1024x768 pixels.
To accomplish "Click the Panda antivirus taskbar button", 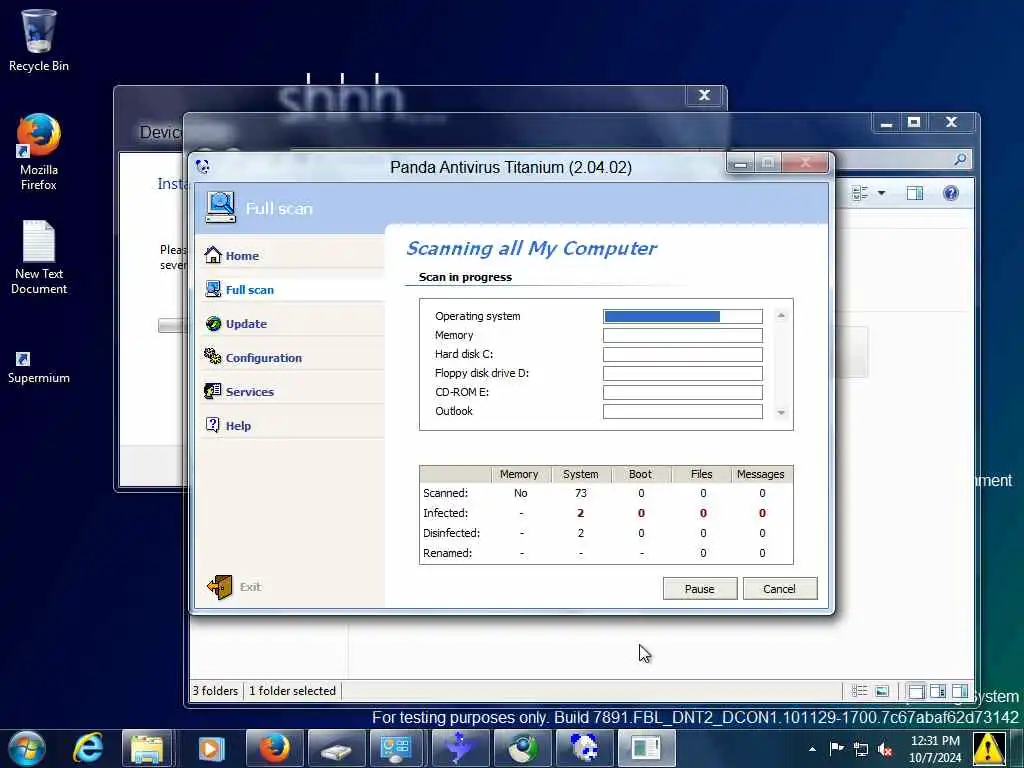I will click(584, 748).
